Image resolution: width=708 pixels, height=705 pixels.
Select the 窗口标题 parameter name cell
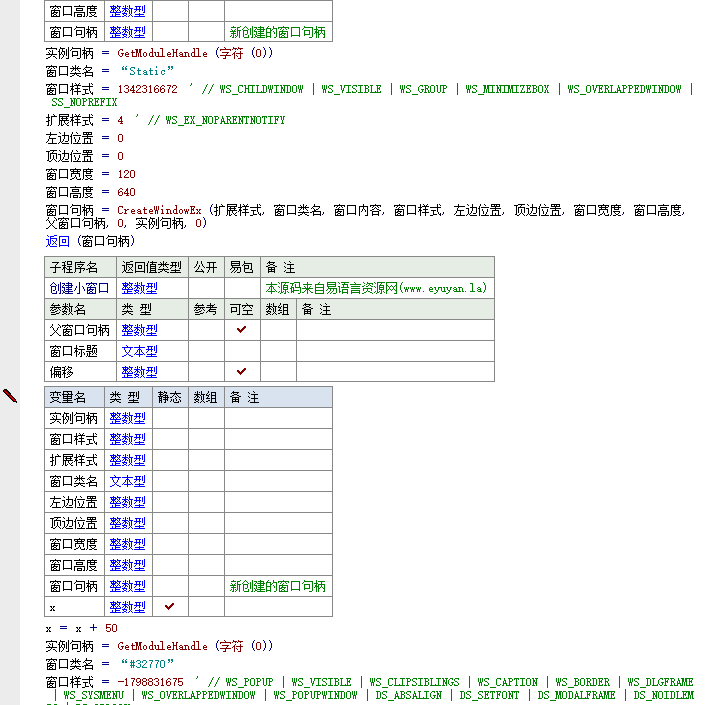80,351
